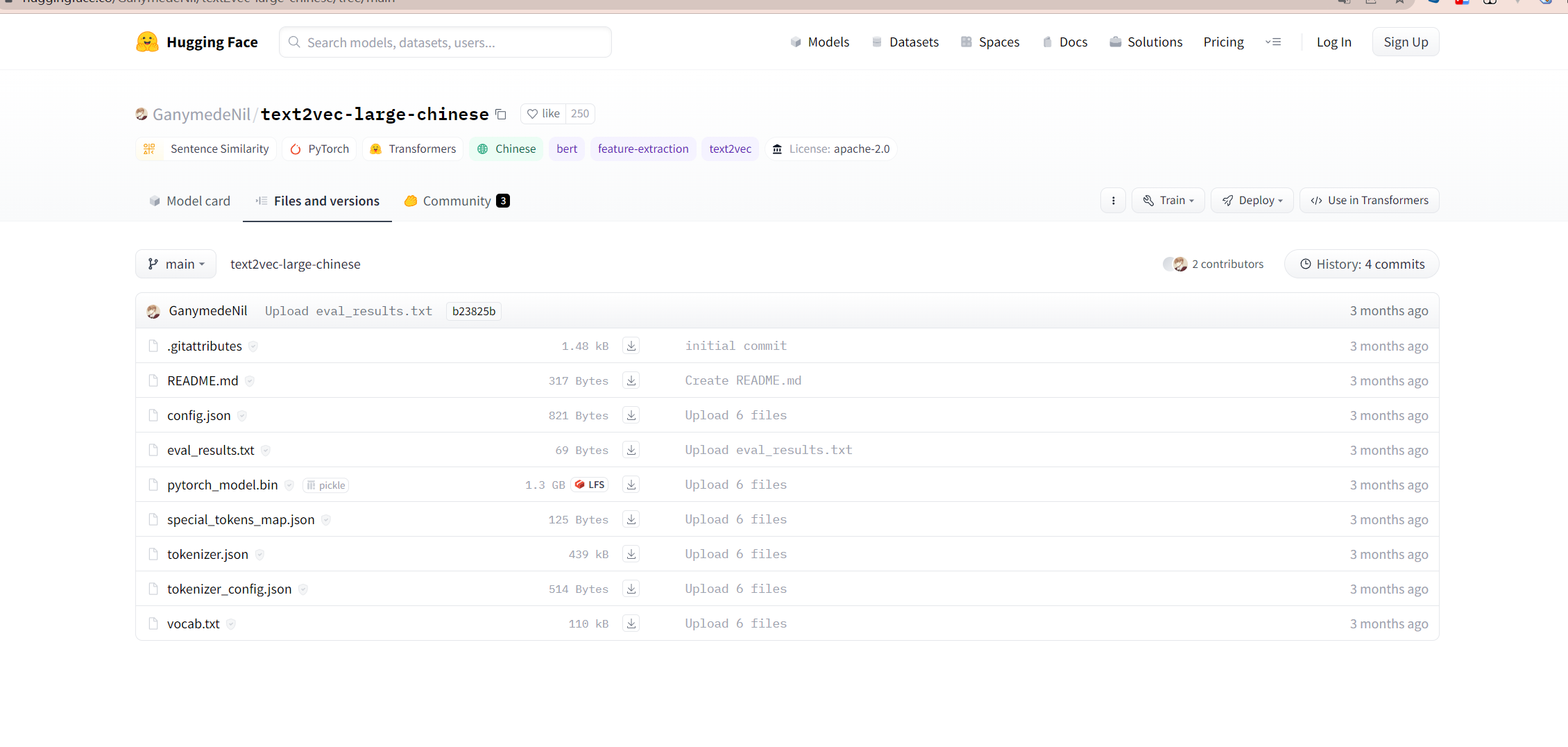Expand the Train dropdown
Screen dimensions: 1568x747
click(1168, 201)
